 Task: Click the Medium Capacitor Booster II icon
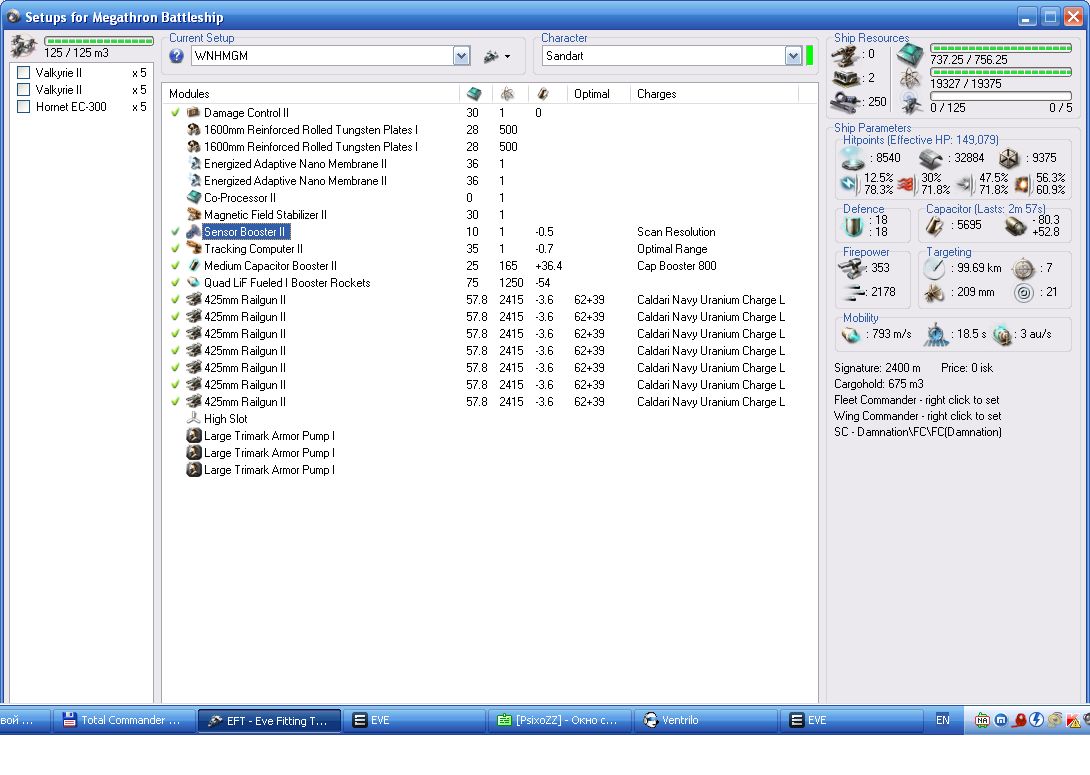coord(194,266)
